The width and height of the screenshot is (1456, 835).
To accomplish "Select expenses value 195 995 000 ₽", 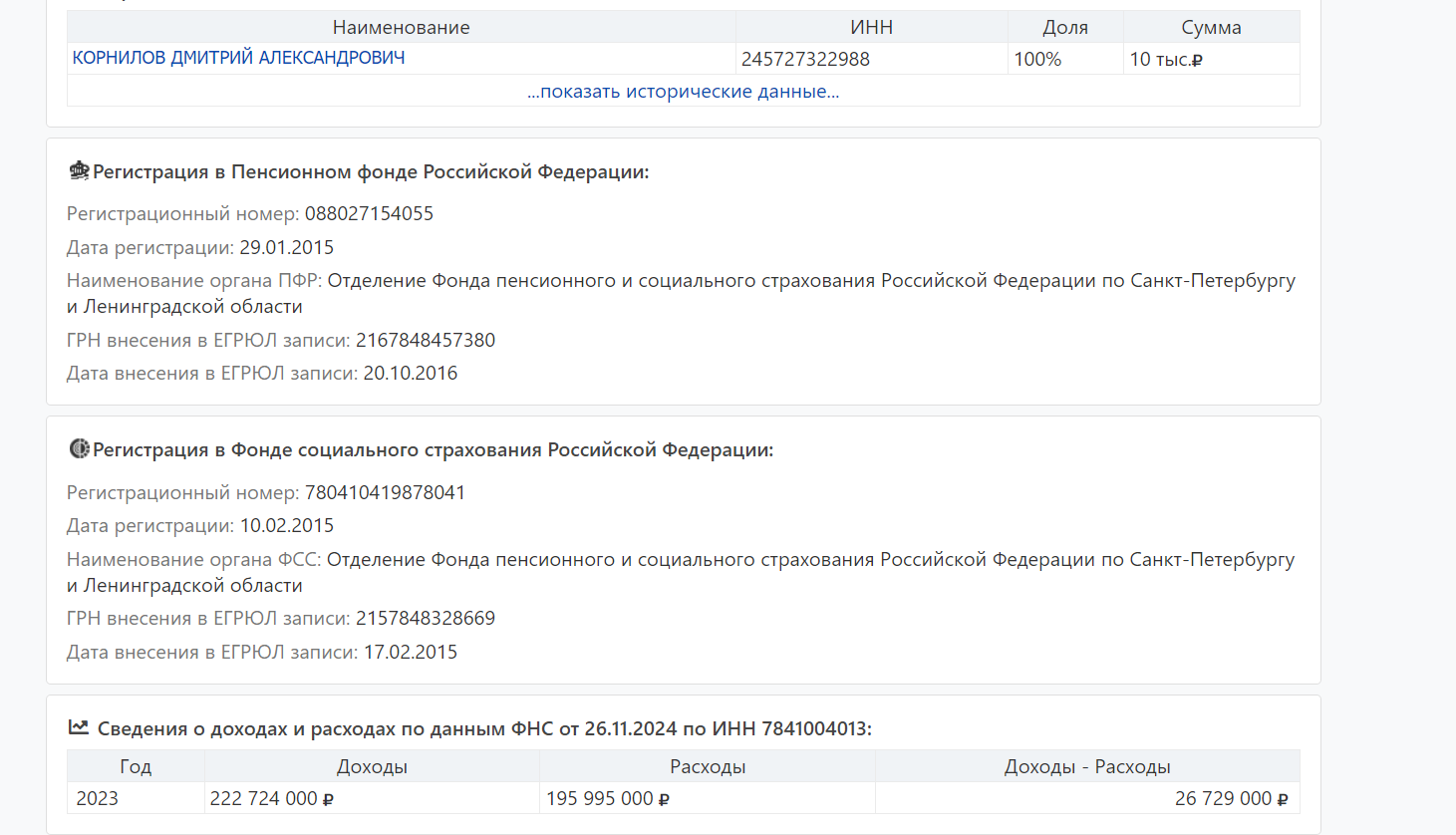I will point(607,798).
